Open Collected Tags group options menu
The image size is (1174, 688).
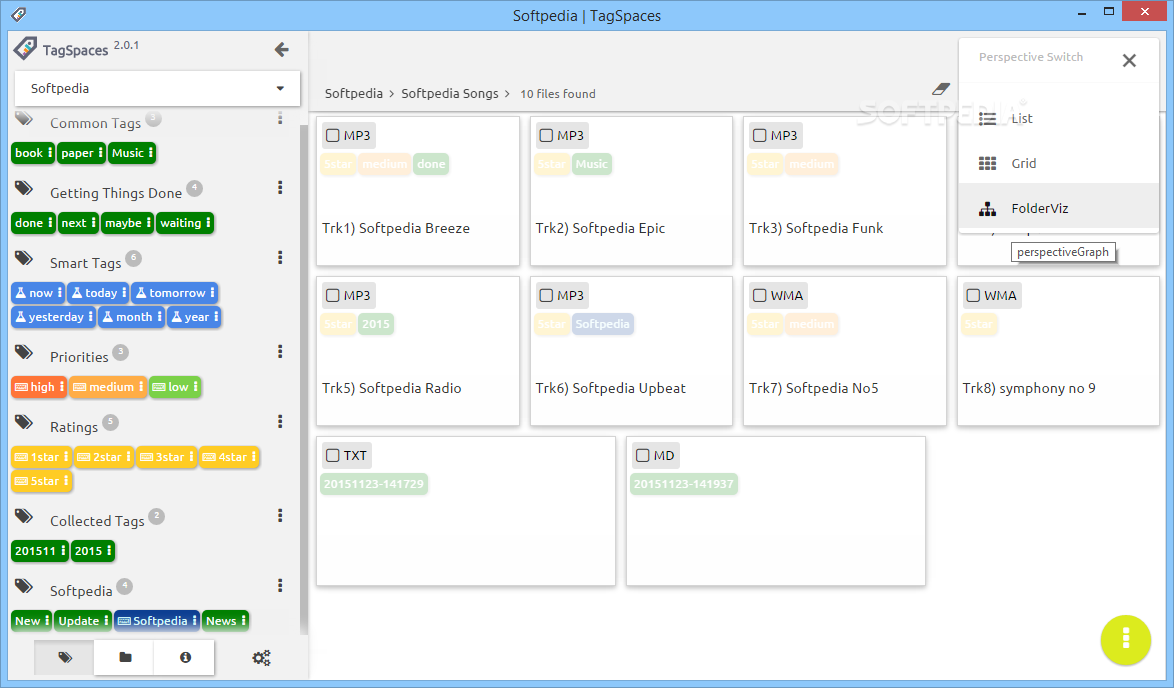[280, 516]
